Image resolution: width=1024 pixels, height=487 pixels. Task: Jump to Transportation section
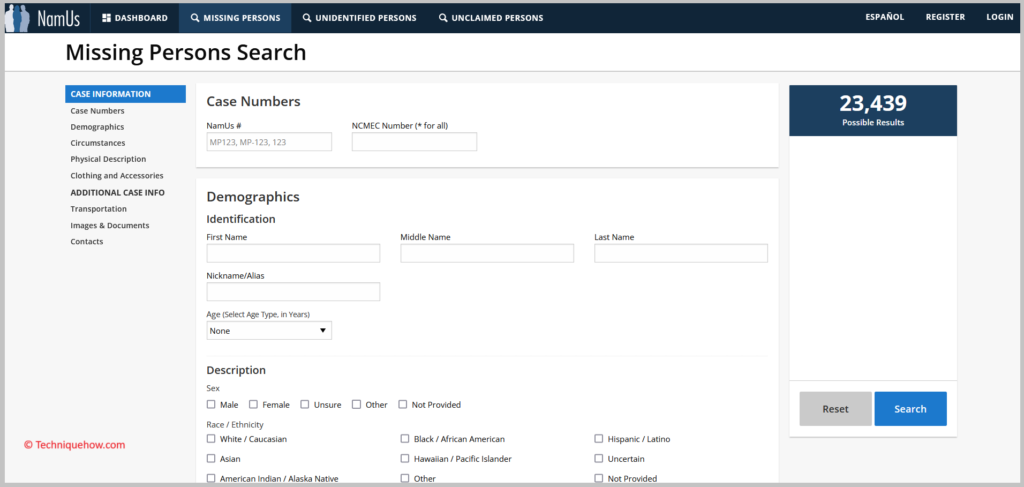pyautogui.click(x=99, y=209)
